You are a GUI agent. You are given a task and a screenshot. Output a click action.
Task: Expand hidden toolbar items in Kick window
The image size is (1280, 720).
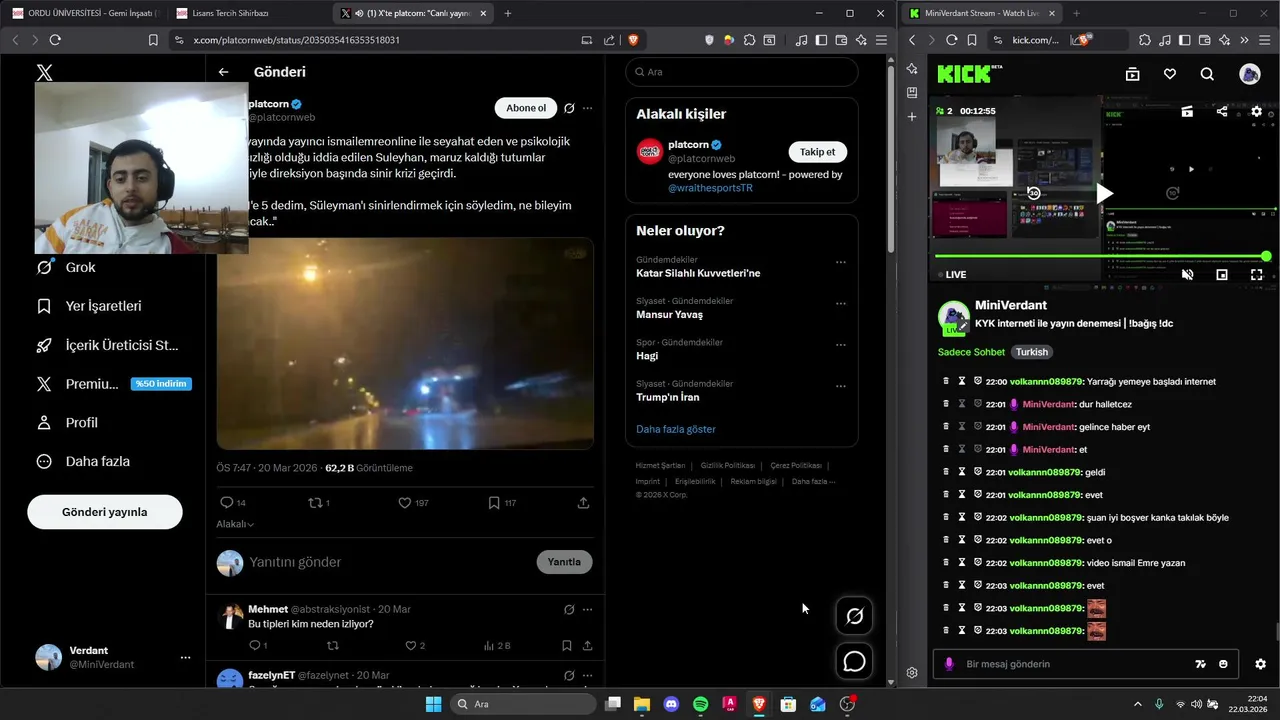(x=1244, y=40)
